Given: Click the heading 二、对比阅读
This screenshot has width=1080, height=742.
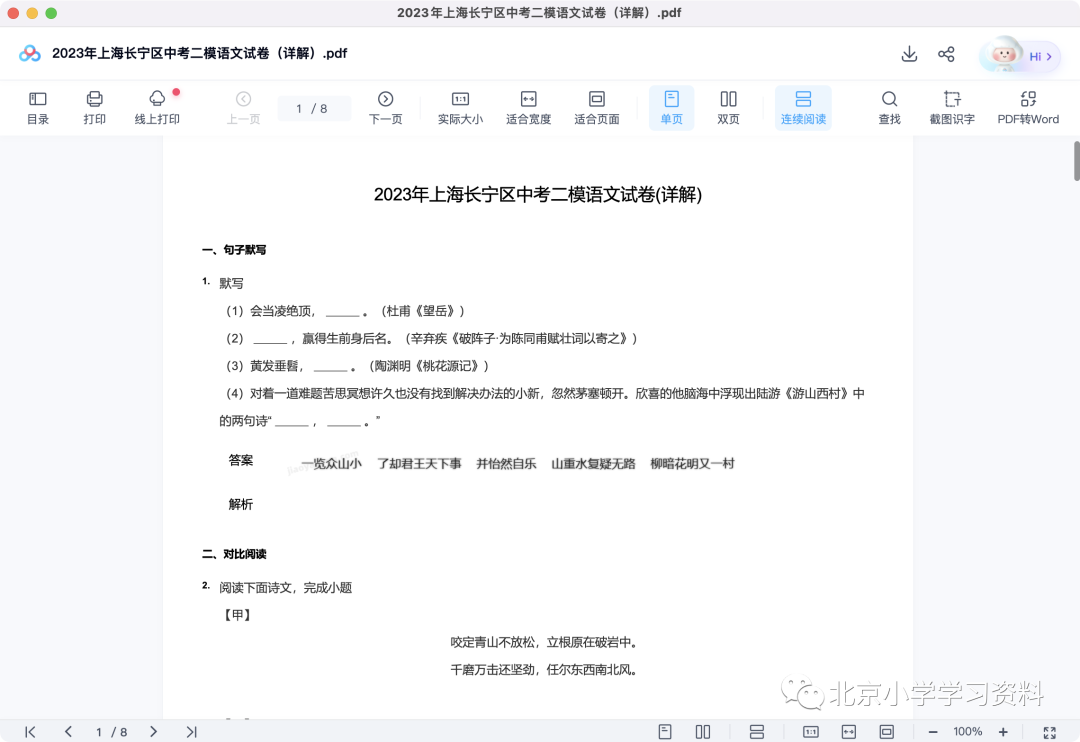Looking at the screenshot, I should pos(233,554).
